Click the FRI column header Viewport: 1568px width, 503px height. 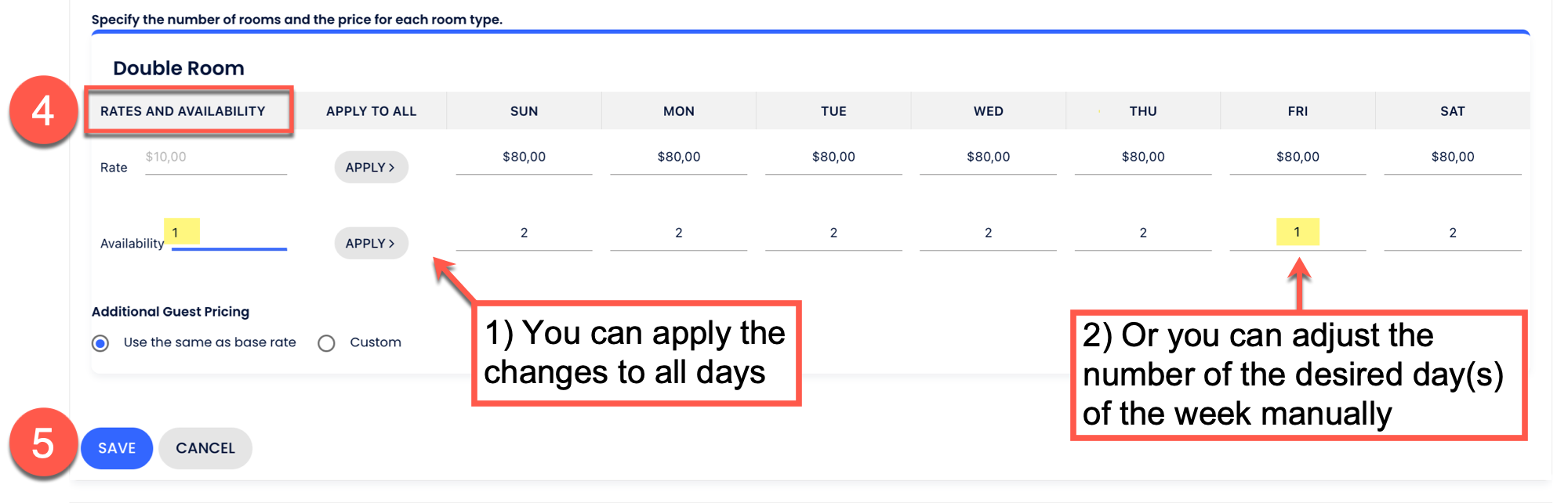1298,111
